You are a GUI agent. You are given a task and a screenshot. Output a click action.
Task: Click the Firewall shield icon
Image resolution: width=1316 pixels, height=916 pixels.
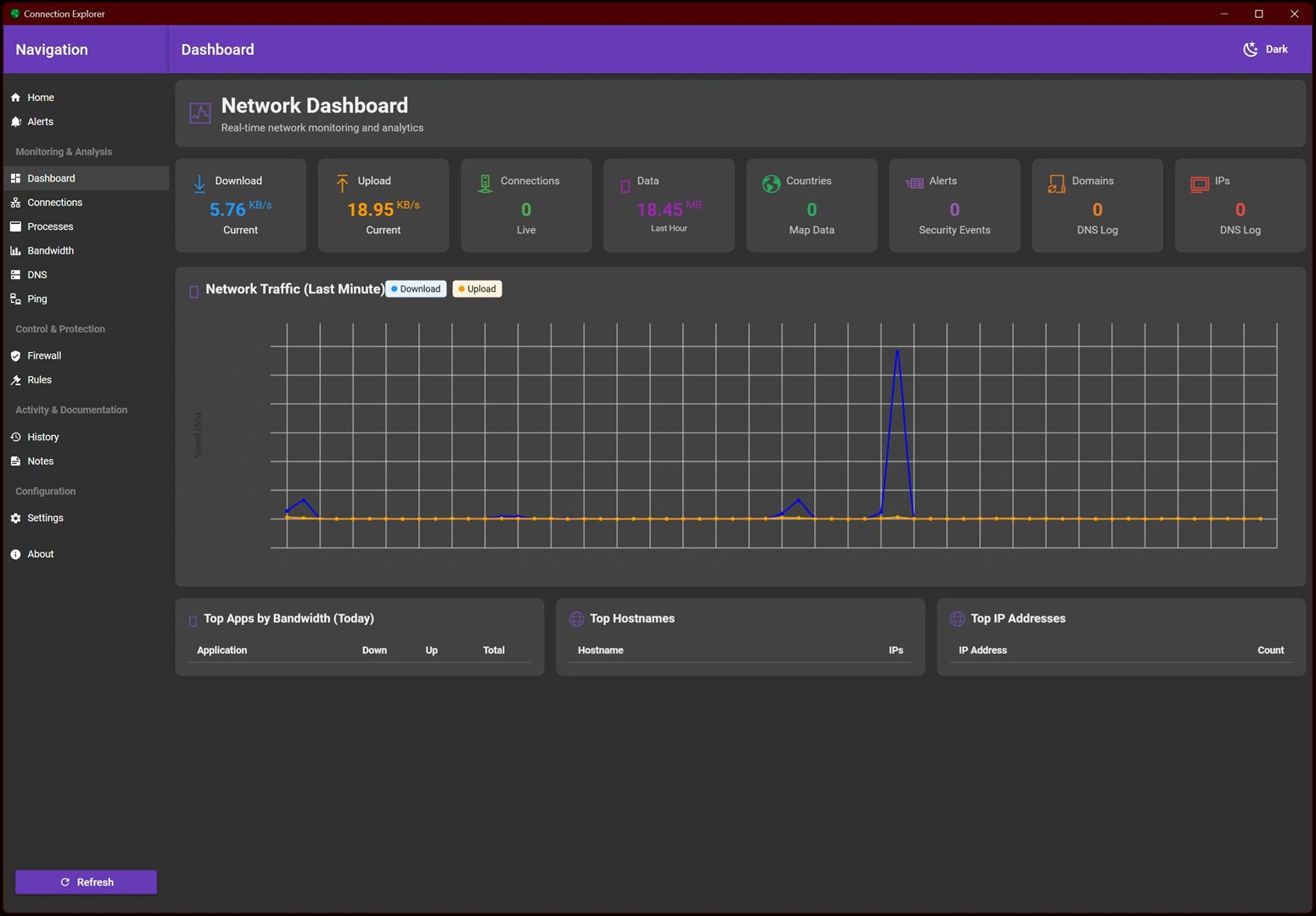[x=15, y=356]
